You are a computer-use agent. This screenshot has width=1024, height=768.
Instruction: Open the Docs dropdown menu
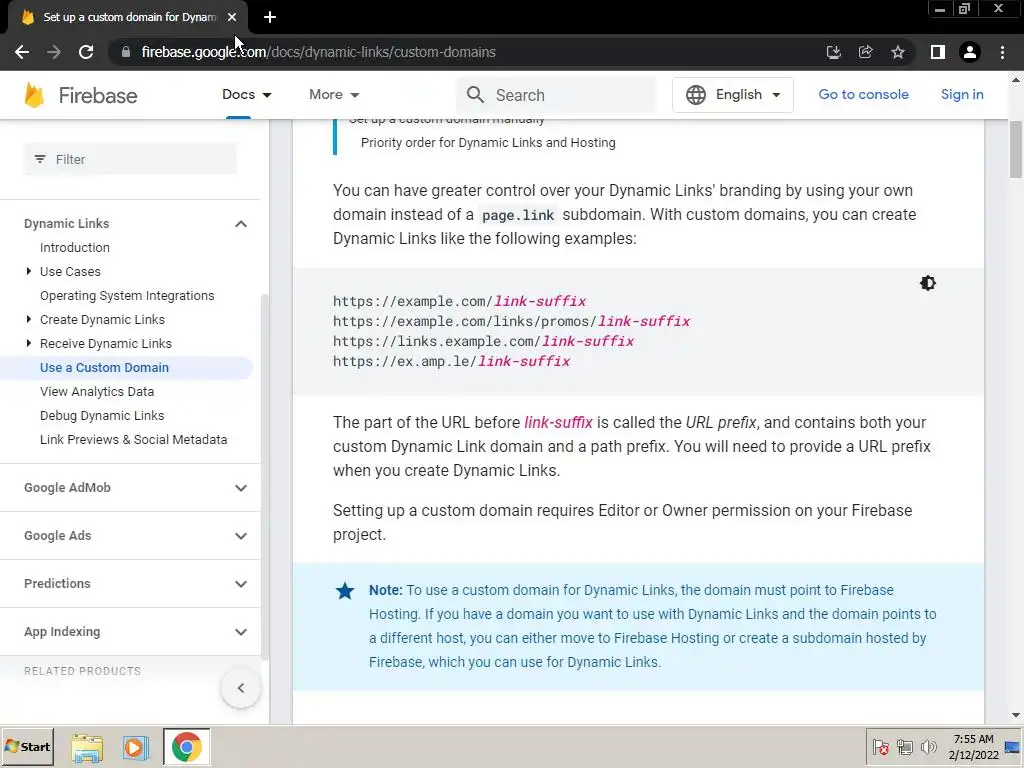(x=246, y=95)
